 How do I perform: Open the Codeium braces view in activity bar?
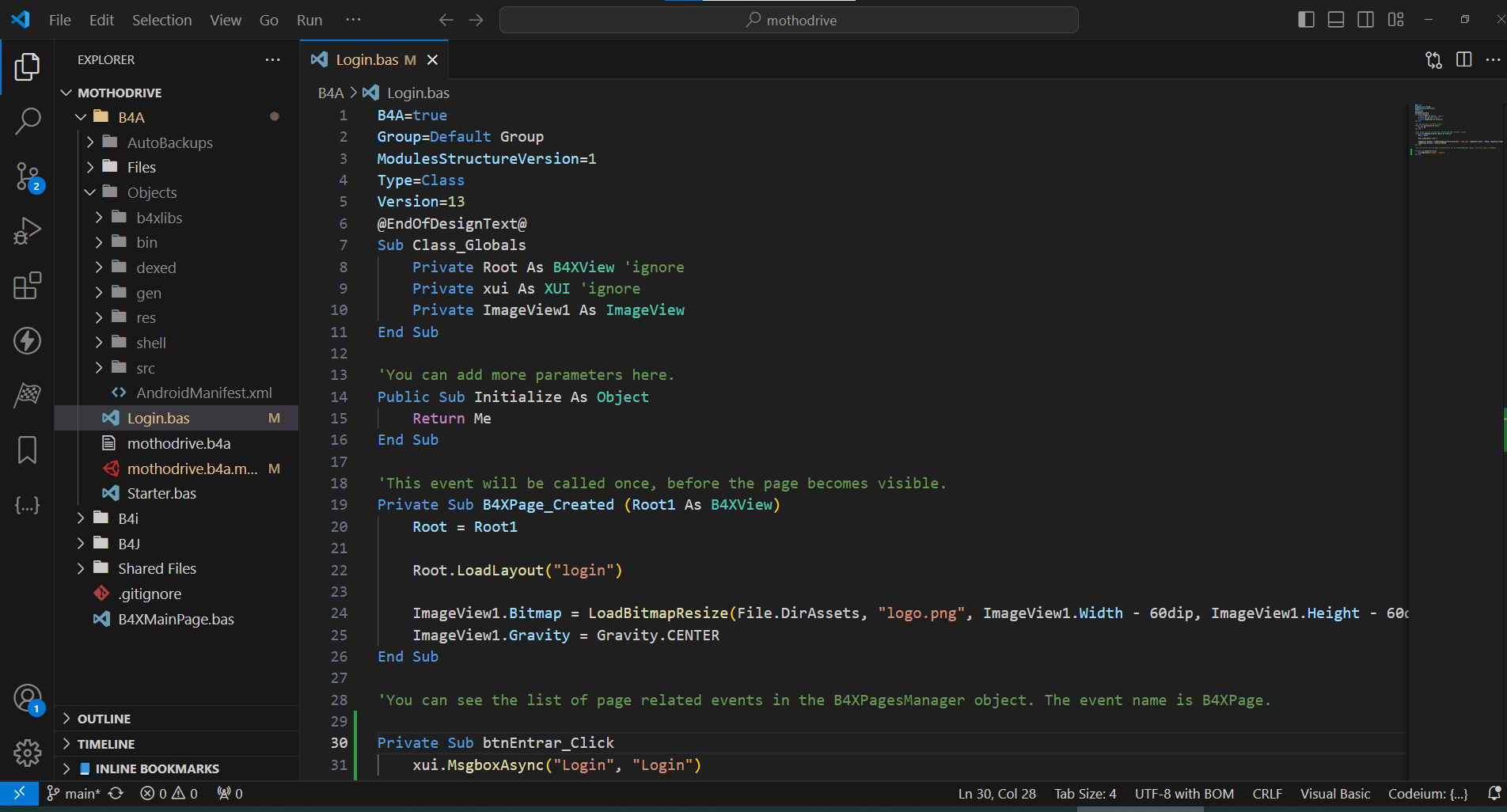coord(27,505)
